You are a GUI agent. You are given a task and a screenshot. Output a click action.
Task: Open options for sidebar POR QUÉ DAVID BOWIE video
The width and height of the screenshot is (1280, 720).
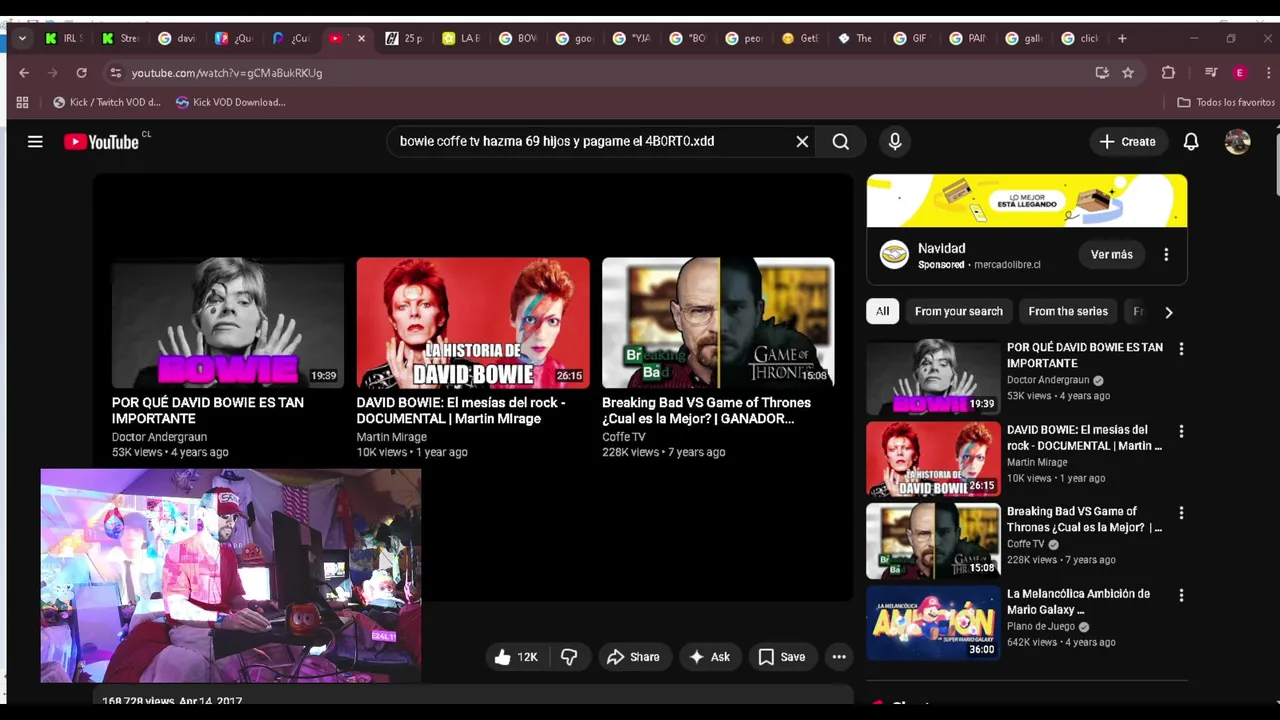point(1181,349)
